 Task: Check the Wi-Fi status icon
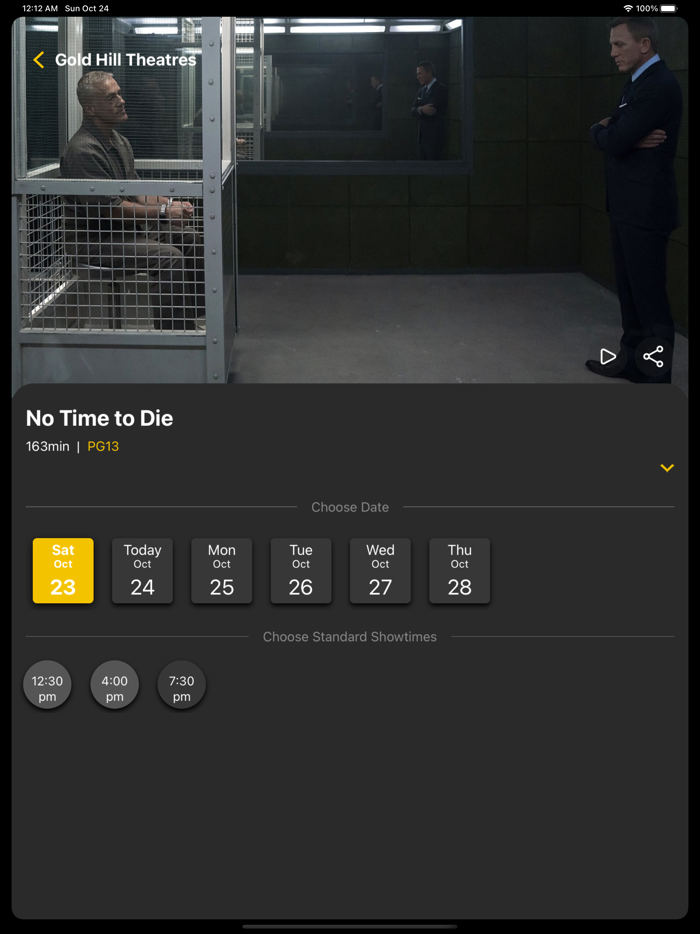628,8
